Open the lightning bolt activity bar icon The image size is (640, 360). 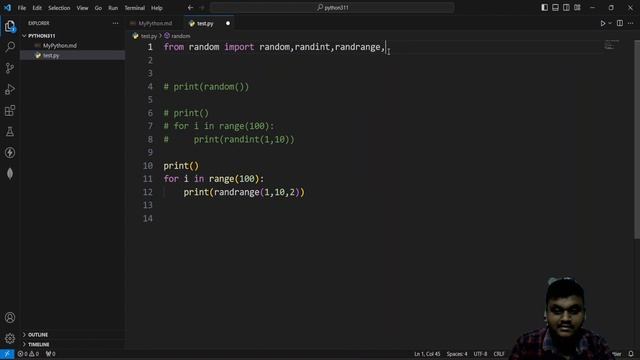click(x=10, y=153)
